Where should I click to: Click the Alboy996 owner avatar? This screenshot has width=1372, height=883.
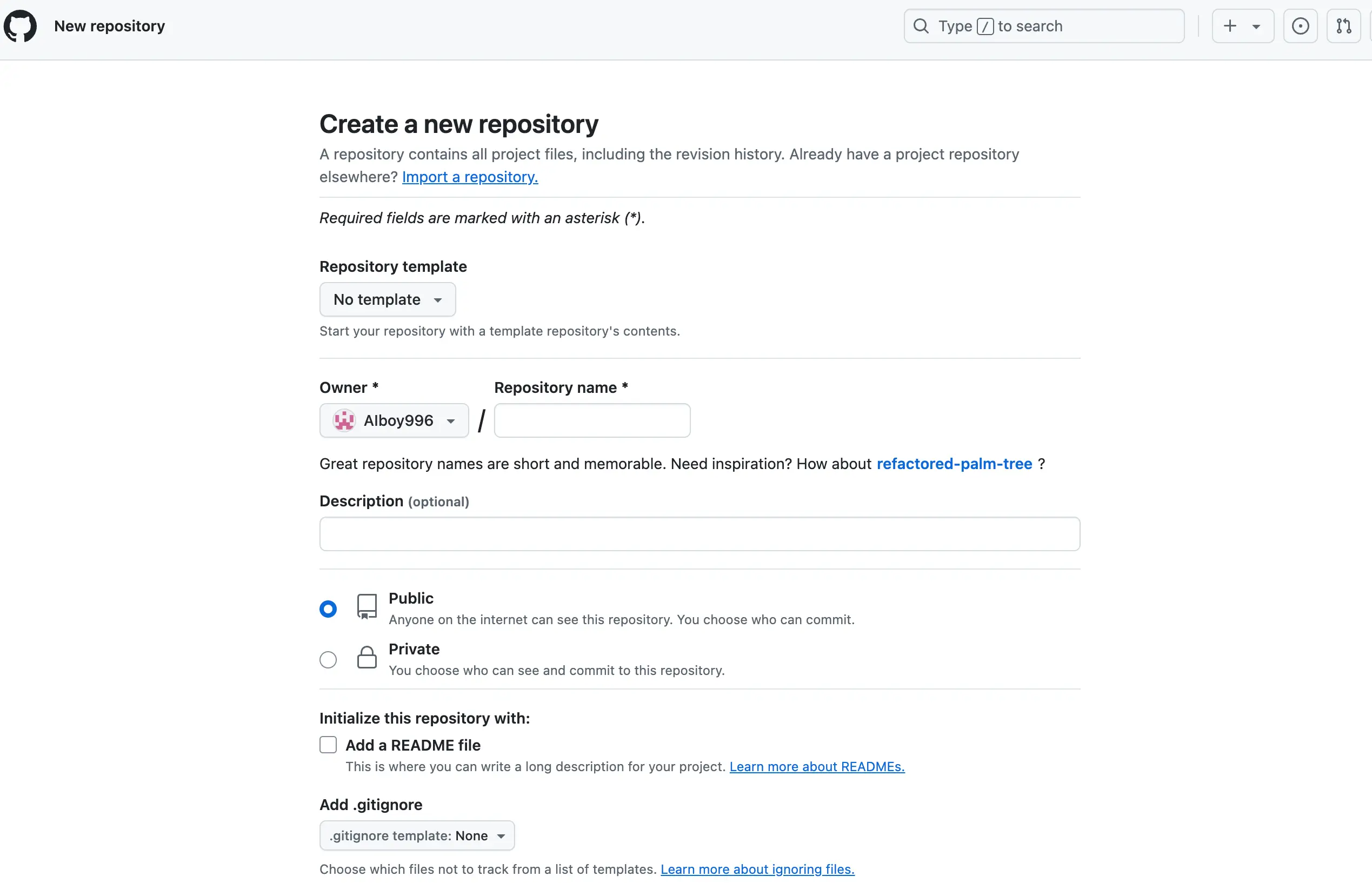coord(344,421)
